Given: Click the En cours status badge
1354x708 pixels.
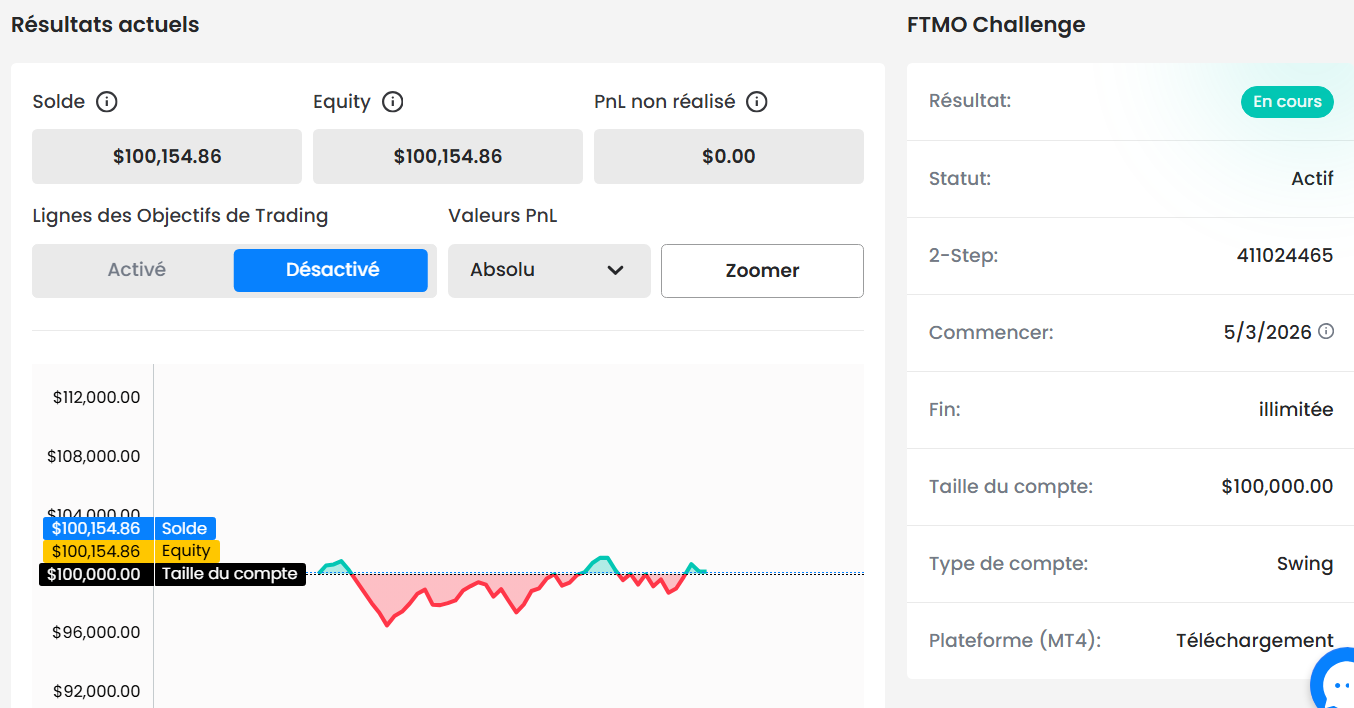Looking at the screenshot, I should click(1287, 102).
